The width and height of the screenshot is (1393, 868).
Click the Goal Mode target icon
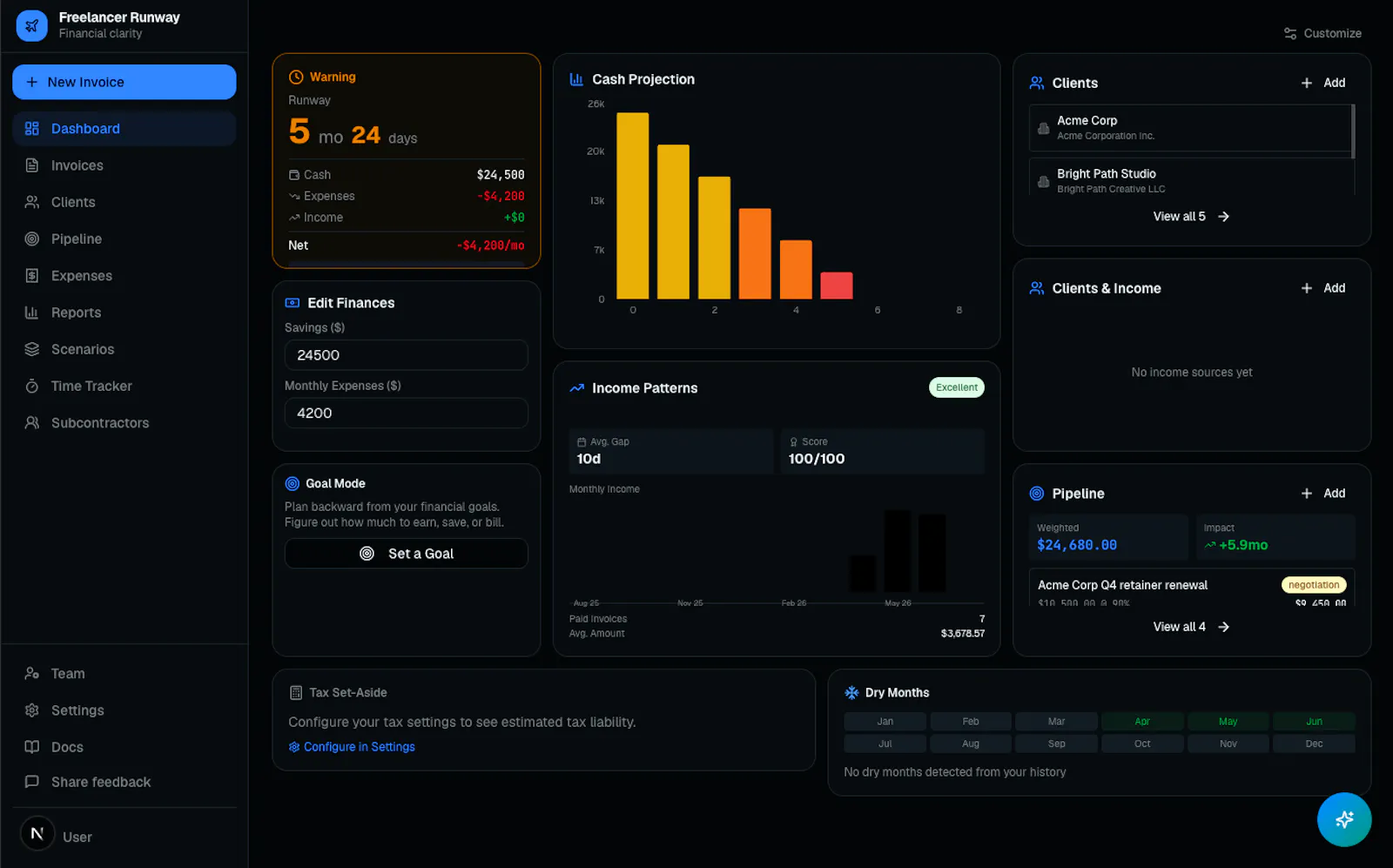click(293, 484)
